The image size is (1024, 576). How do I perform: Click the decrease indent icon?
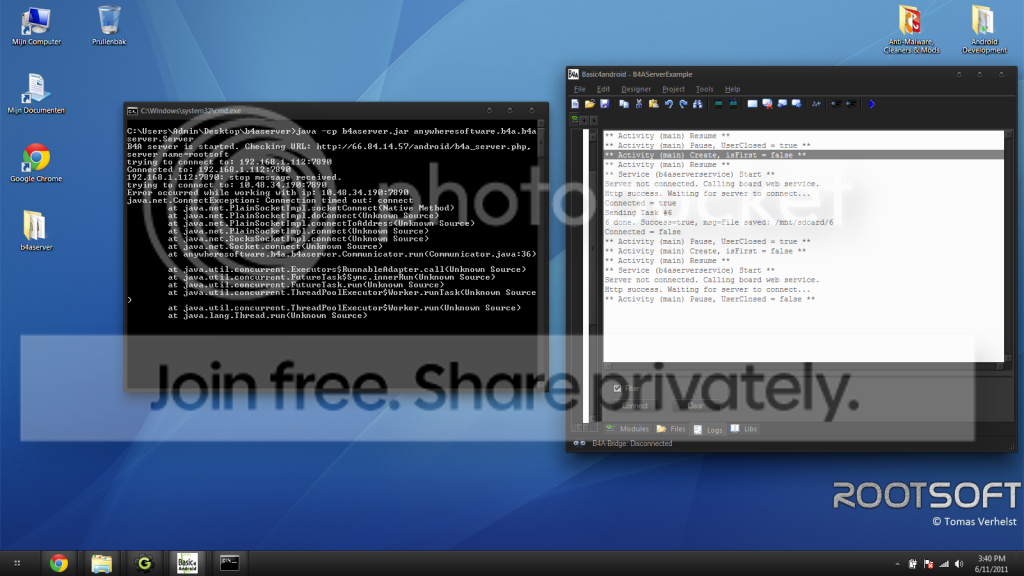pos(836,104)
